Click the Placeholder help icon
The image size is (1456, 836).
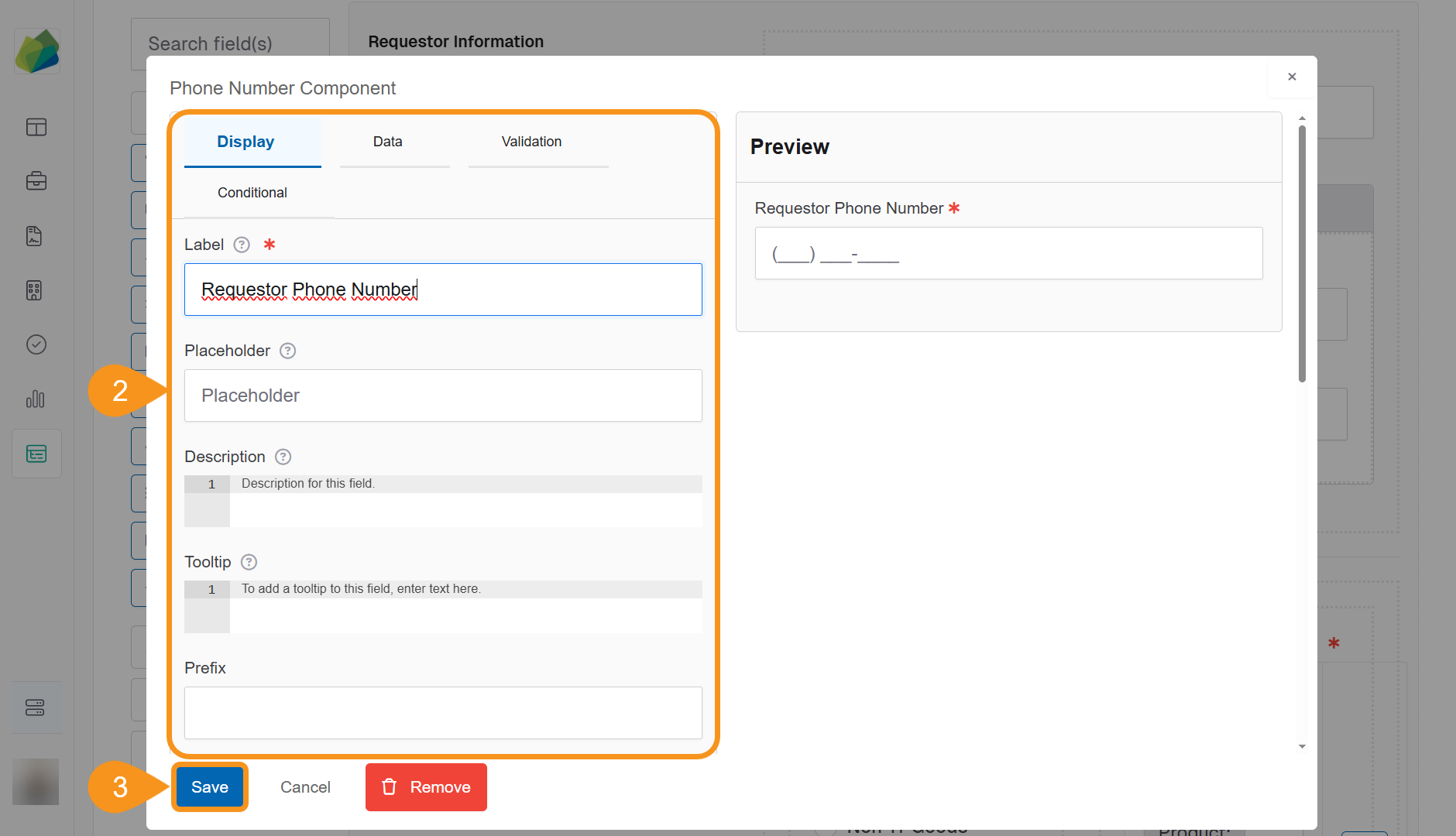287,351
